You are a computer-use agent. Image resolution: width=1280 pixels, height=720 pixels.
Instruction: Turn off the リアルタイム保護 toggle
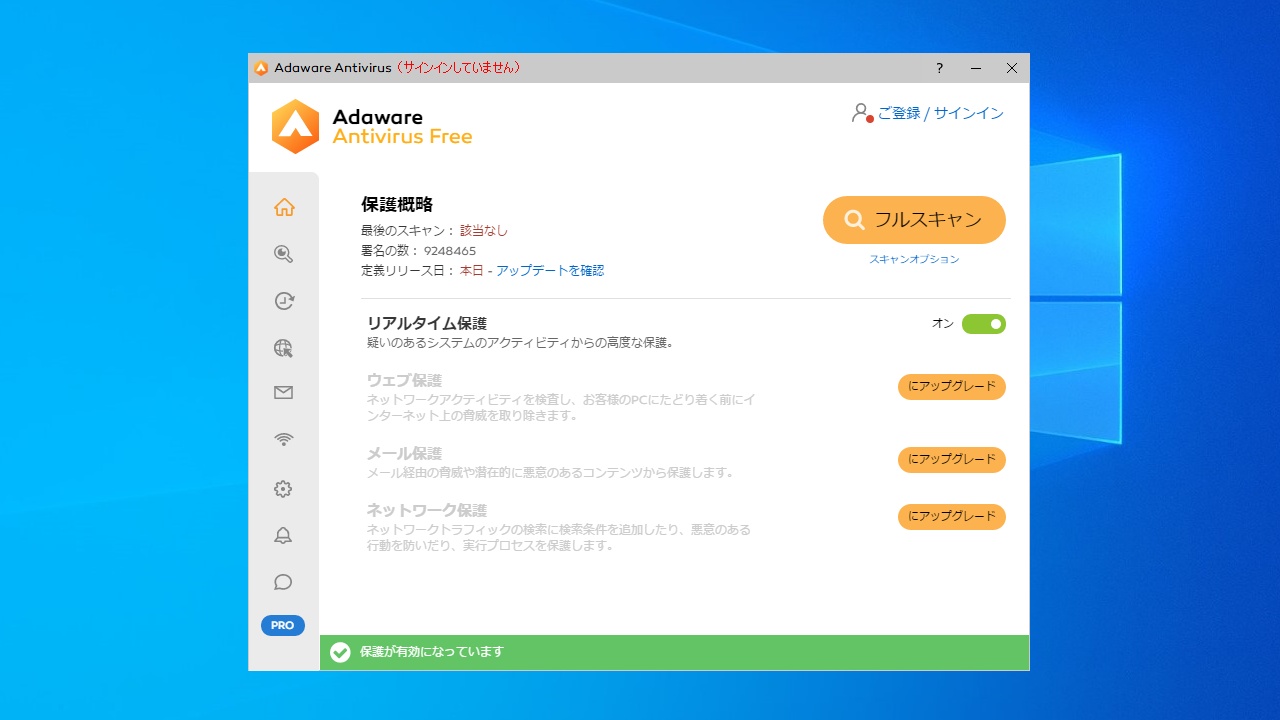(x=984, y=324)
